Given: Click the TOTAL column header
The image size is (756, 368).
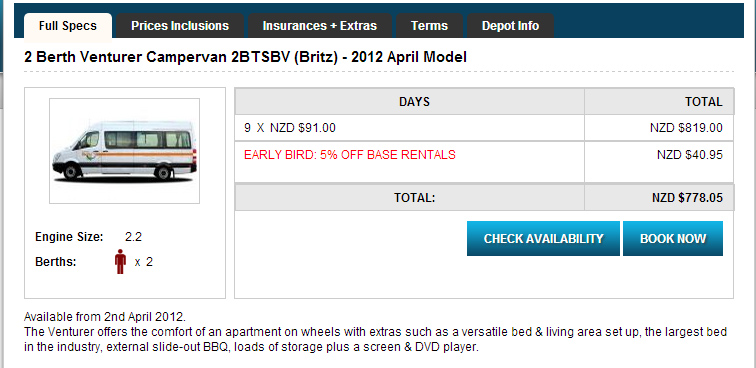Looking at the screenshot, I should point(703,102).
